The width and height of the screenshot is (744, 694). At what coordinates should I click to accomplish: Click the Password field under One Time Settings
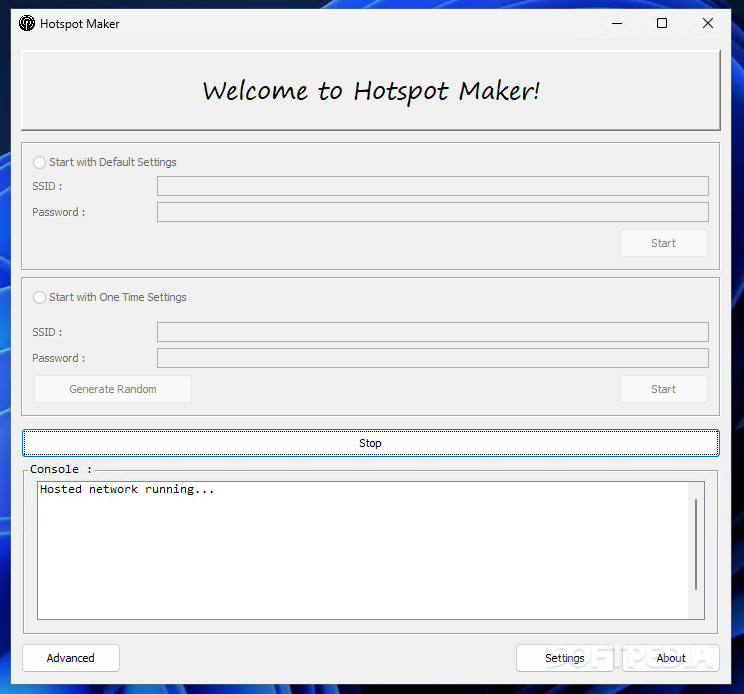433,358
